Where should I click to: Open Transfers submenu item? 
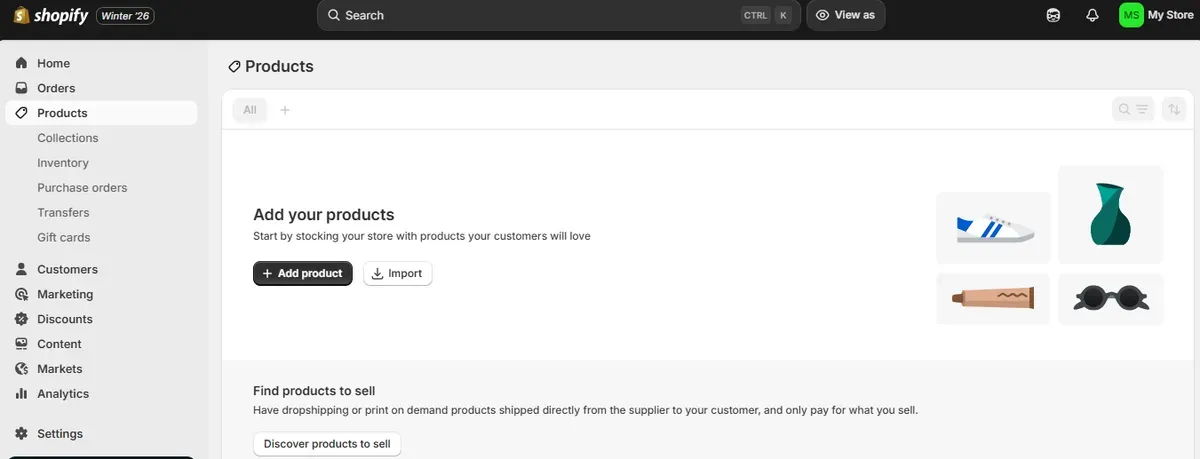click(x=63, y=213)
